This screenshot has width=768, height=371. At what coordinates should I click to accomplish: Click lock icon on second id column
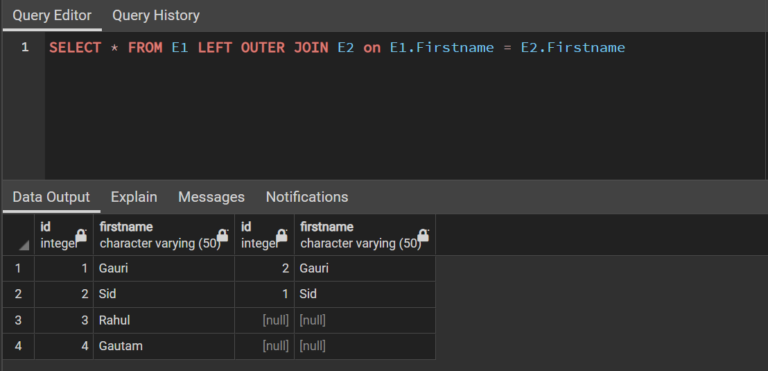point(282,235)
